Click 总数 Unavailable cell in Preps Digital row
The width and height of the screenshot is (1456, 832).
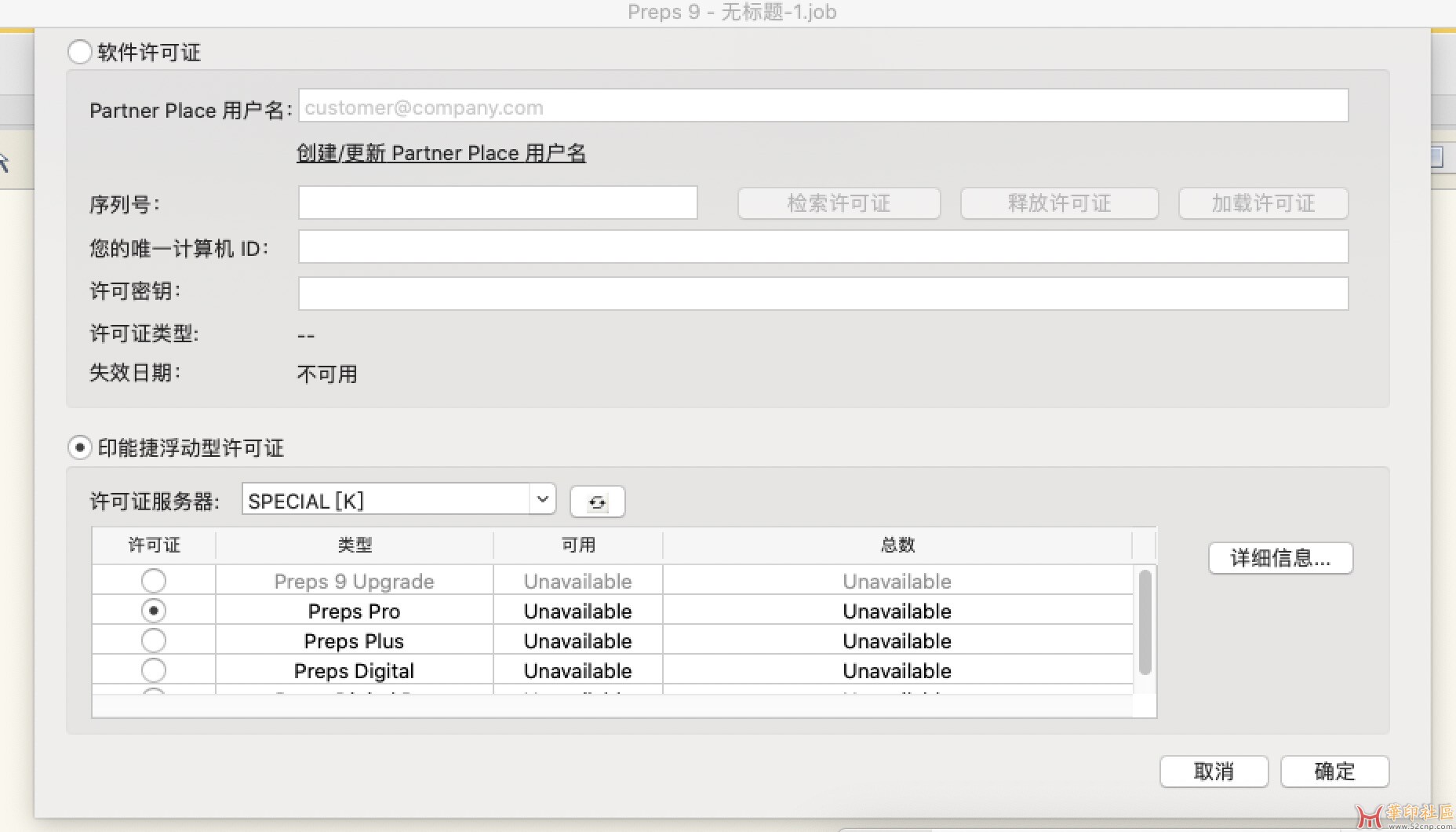tap(897, 670)
